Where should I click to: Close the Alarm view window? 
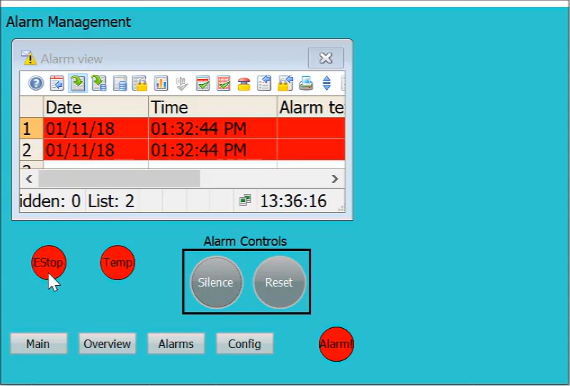(326, 58)
